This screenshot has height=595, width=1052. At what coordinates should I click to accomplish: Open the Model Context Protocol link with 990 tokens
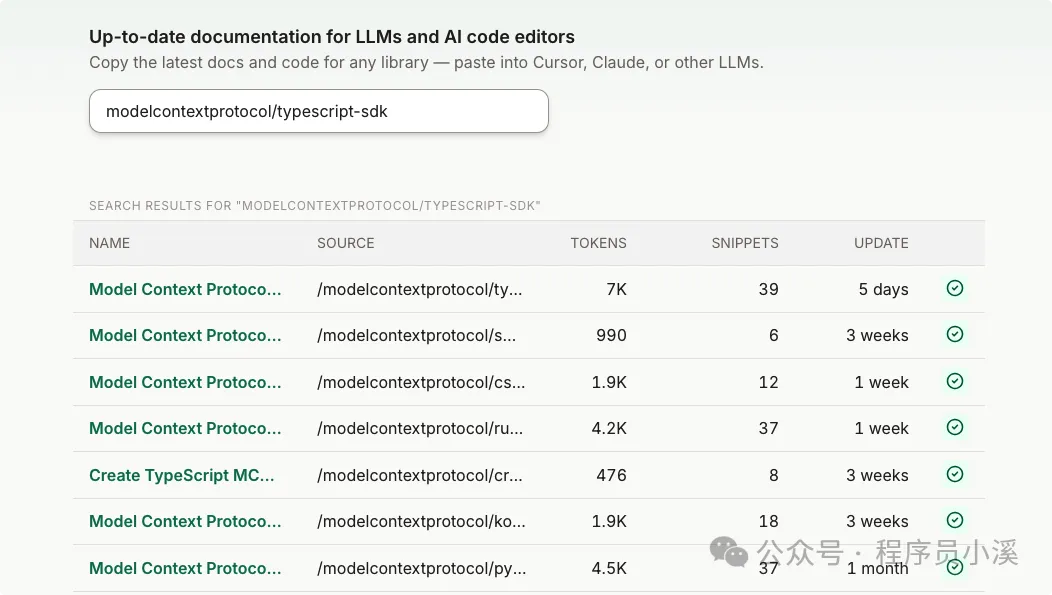click(x=185, y=335)
